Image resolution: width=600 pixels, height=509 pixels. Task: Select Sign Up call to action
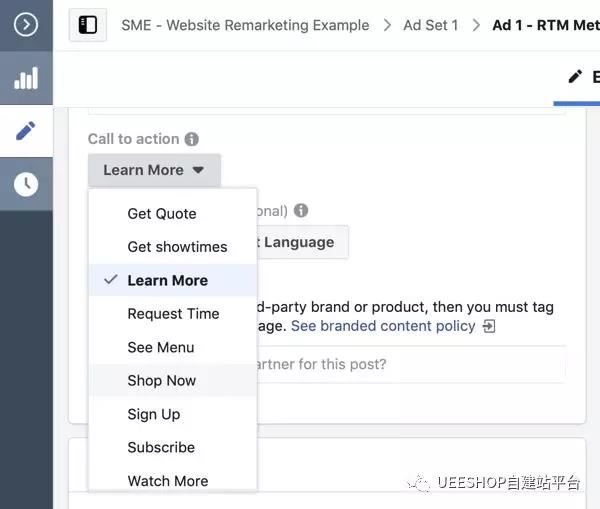pyautogui.click(x=153, y=414)
